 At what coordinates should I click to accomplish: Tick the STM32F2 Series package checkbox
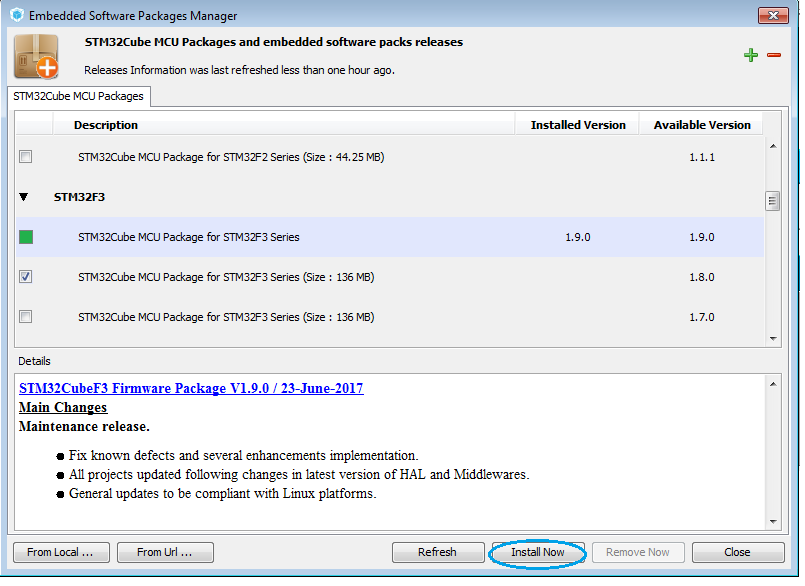tap(25, 156)
